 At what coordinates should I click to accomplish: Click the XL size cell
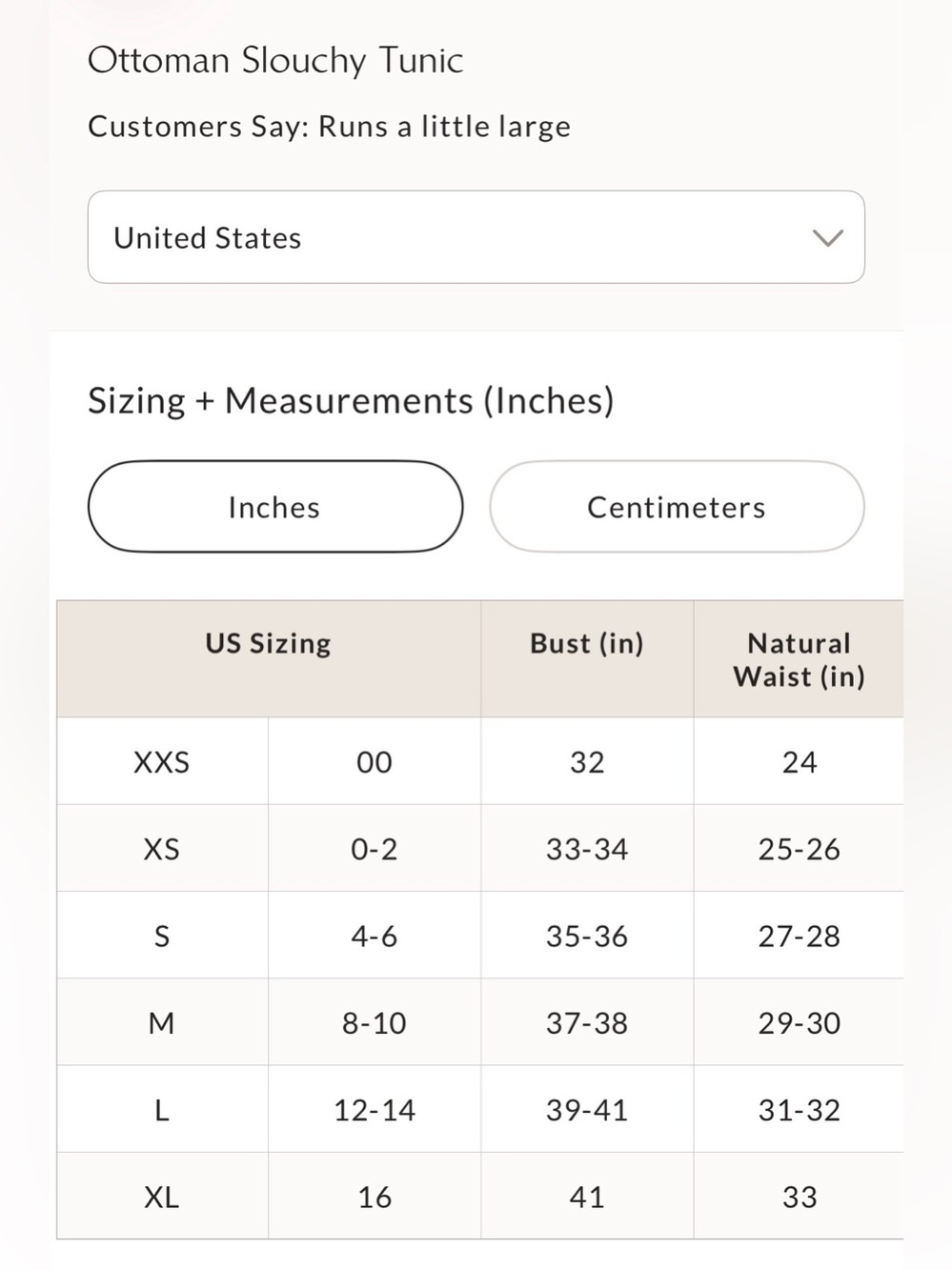162,1197
